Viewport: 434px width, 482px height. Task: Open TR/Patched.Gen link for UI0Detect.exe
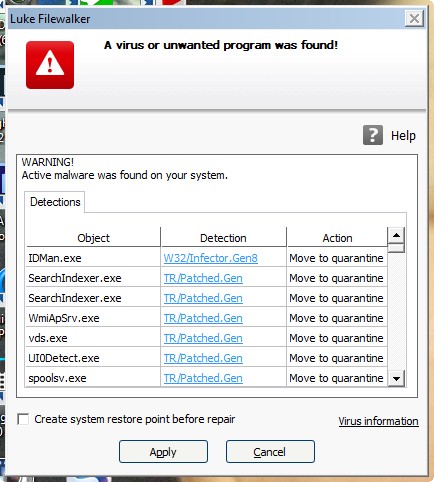coord(203,358)
